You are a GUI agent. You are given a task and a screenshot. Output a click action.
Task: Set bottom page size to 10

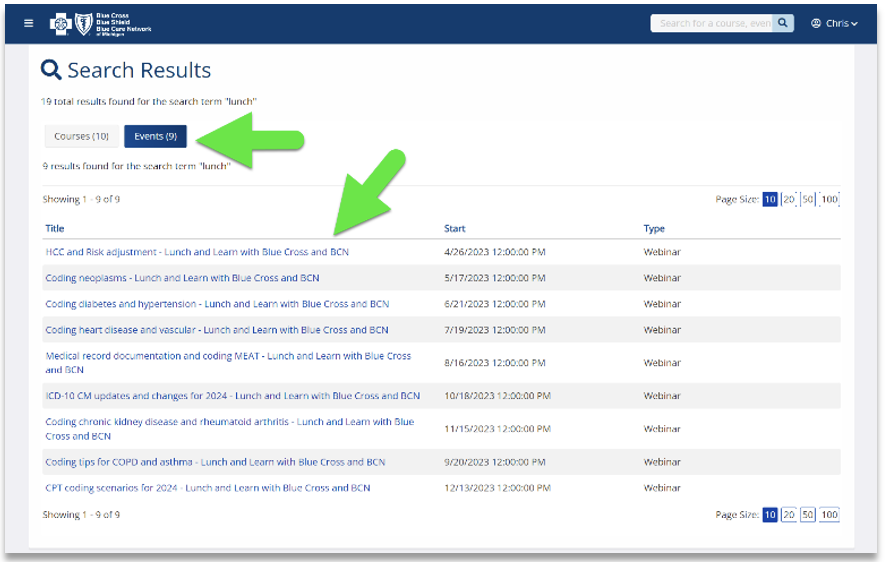pyautogui.click(x=770, y=515)
